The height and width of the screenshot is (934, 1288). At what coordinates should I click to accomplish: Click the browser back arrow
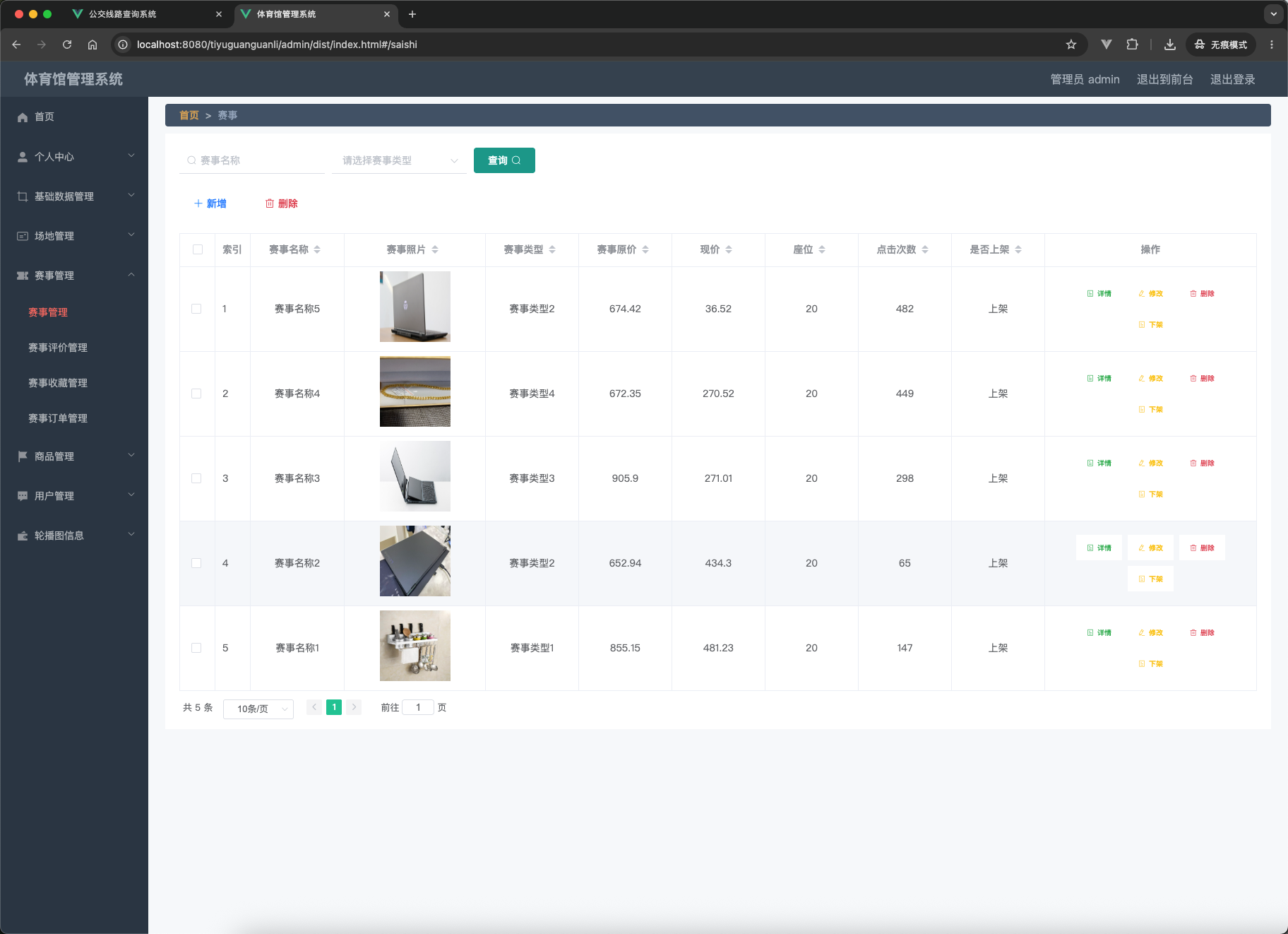[x=16, y=45]
